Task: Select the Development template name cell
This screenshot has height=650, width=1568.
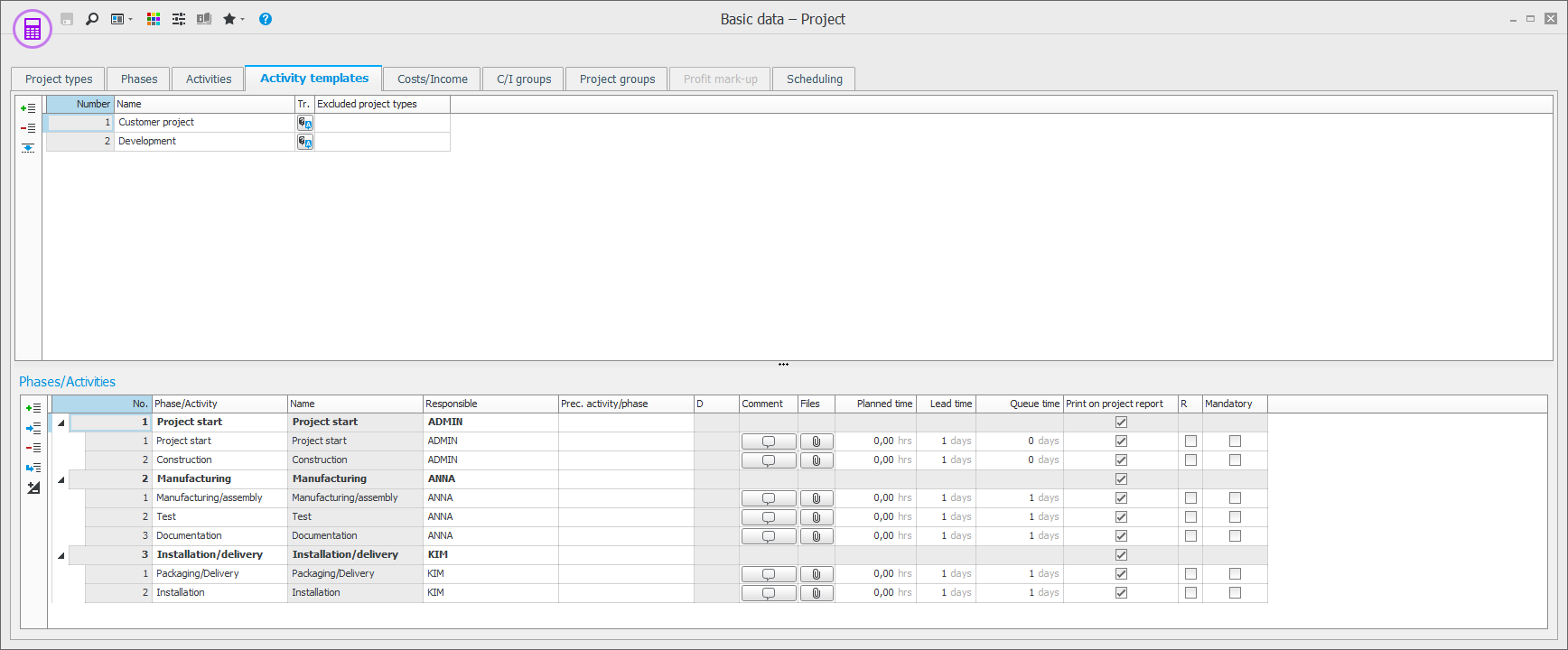Action: coord(204,142)
